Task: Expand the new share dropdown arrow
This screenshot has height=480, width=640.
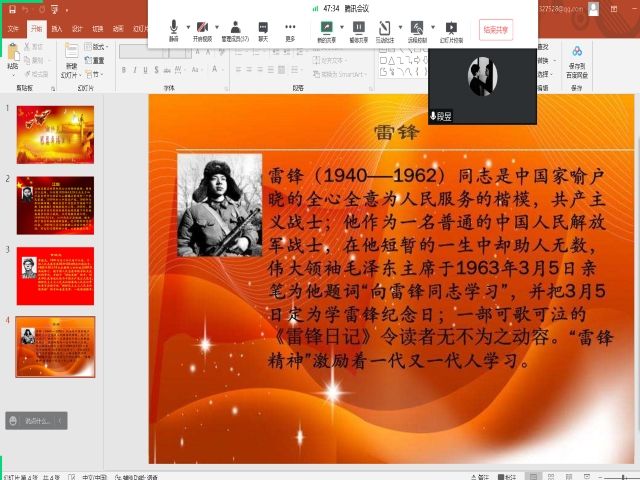Action: [342, 27]
